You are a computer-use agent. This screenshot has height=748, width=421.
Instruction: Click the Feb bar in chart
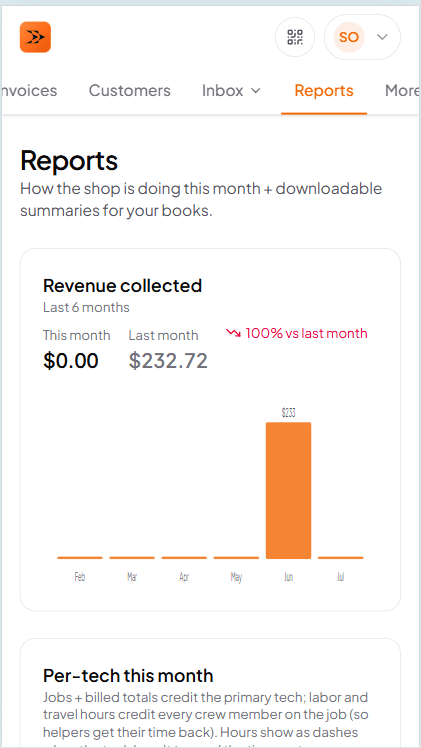[x=80, y=557]
